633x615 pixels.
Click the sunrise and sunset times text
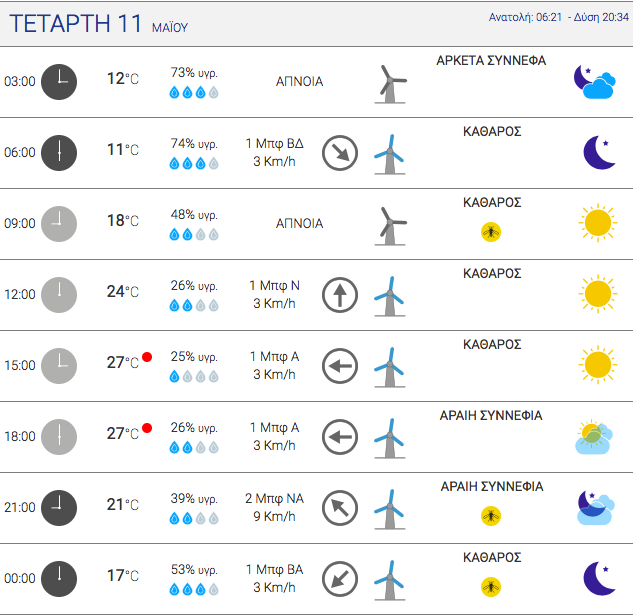click(x=559, y=17)
